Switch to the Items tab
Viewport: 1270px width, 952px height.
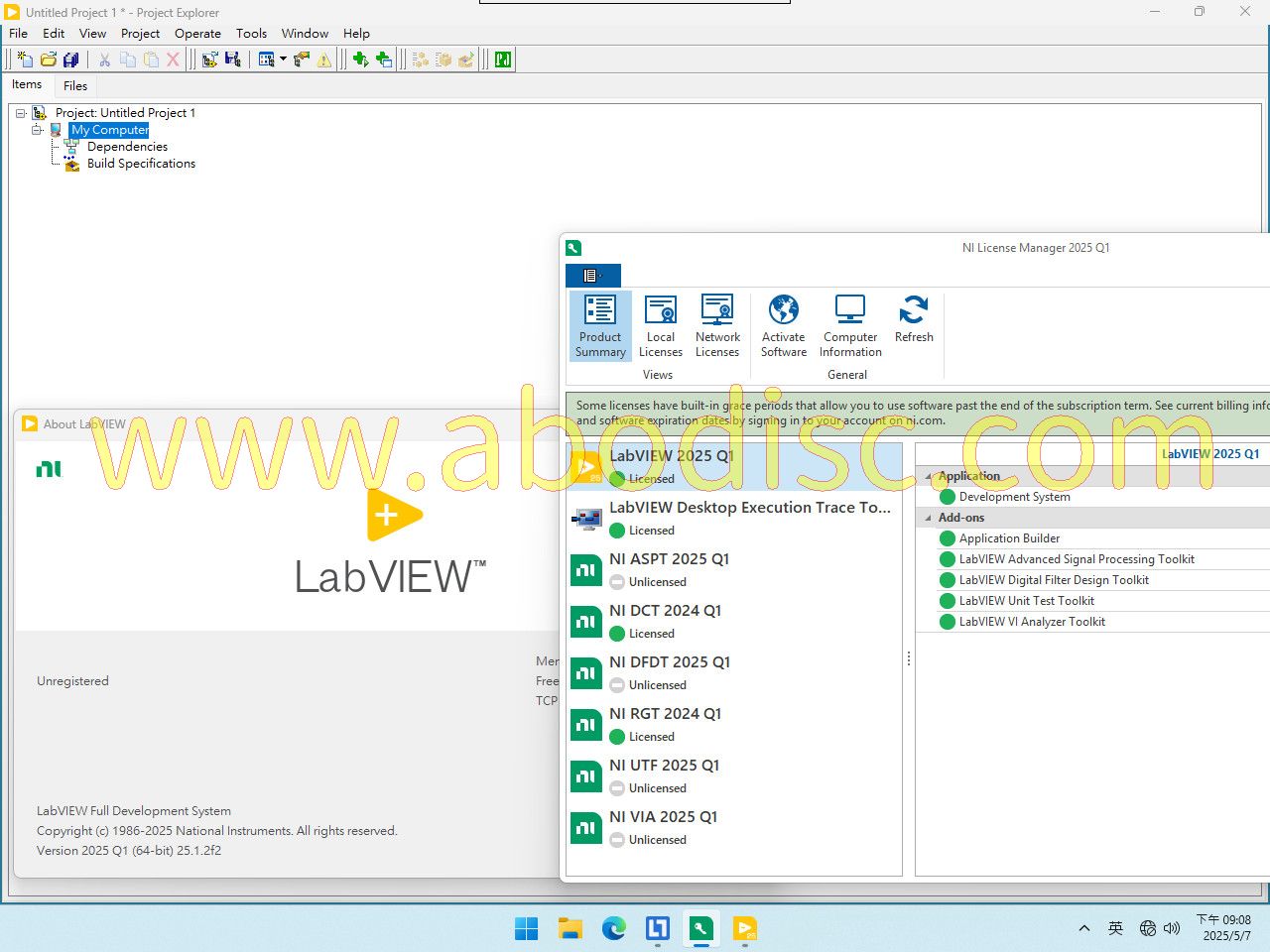pos(27,84)
